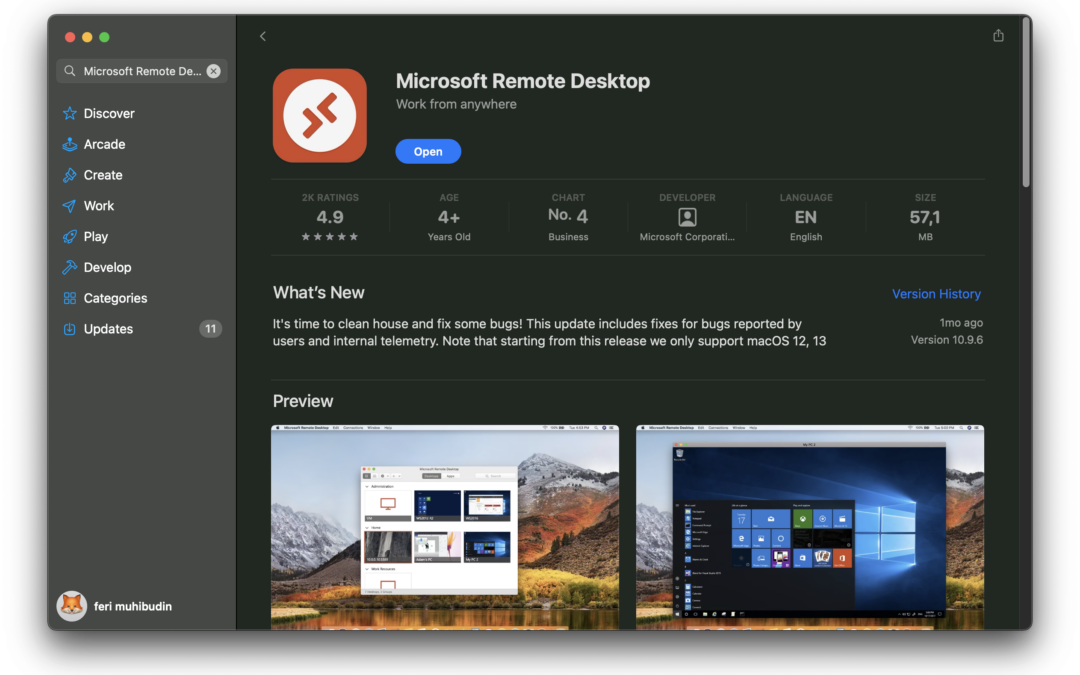Click the Preview heading
Image resolution: width=1080 pixels, height=675 pixels.
tap(303, 402)
